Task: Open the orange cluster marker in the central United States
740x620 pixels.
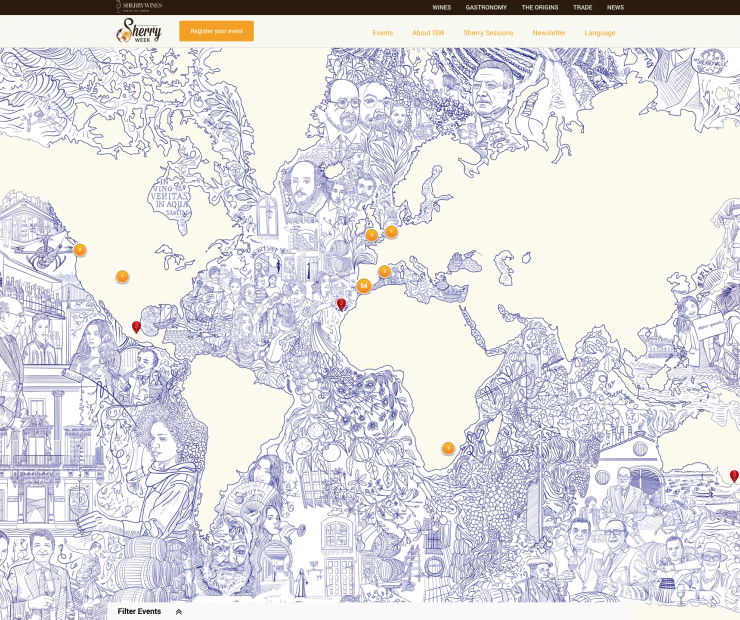Action: (x=122, y=276)
